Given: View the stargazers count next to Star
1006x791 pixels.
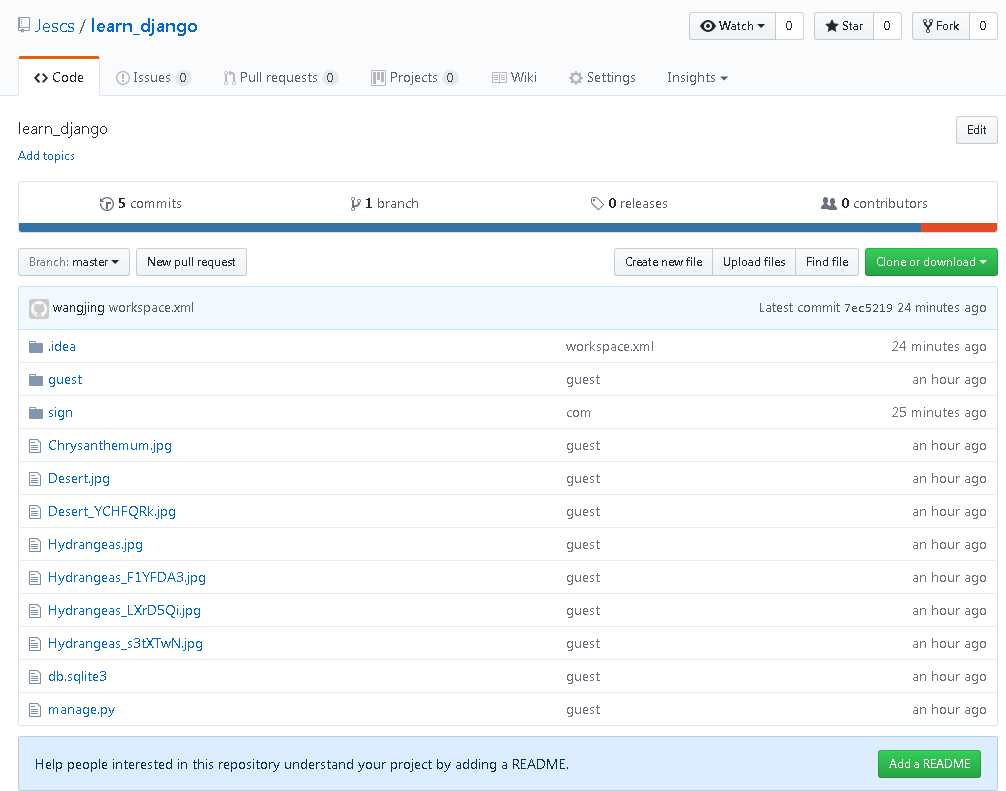Looking at the screenshot, I should [887, 26].
